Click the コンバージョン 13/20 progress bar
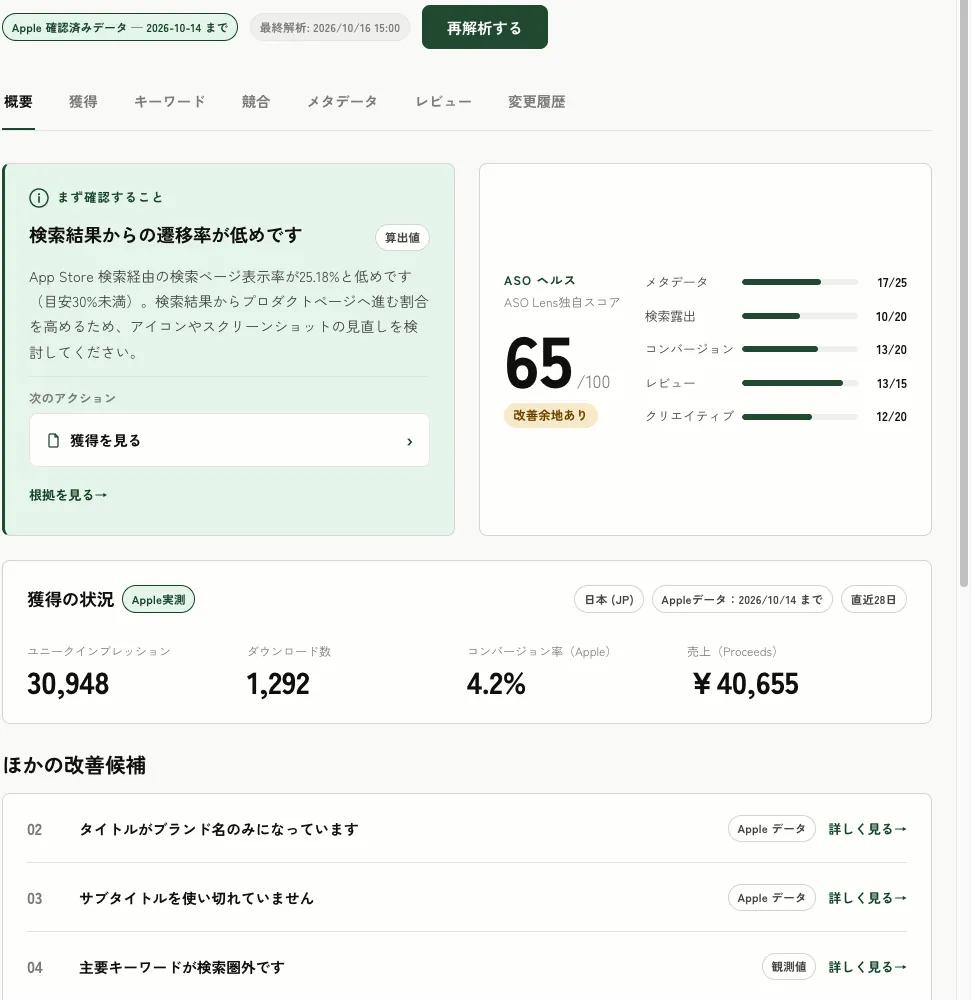 (x=799, y=349)
